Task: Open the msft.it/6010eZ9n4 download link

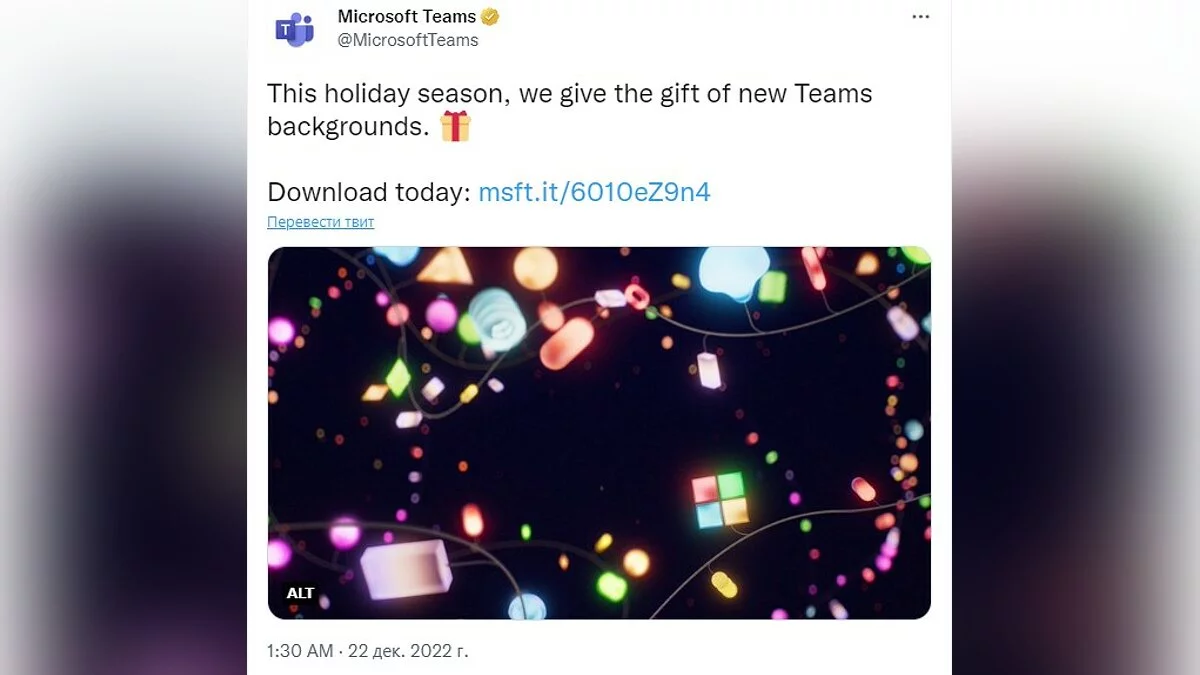Action: (x=594, y=192)
